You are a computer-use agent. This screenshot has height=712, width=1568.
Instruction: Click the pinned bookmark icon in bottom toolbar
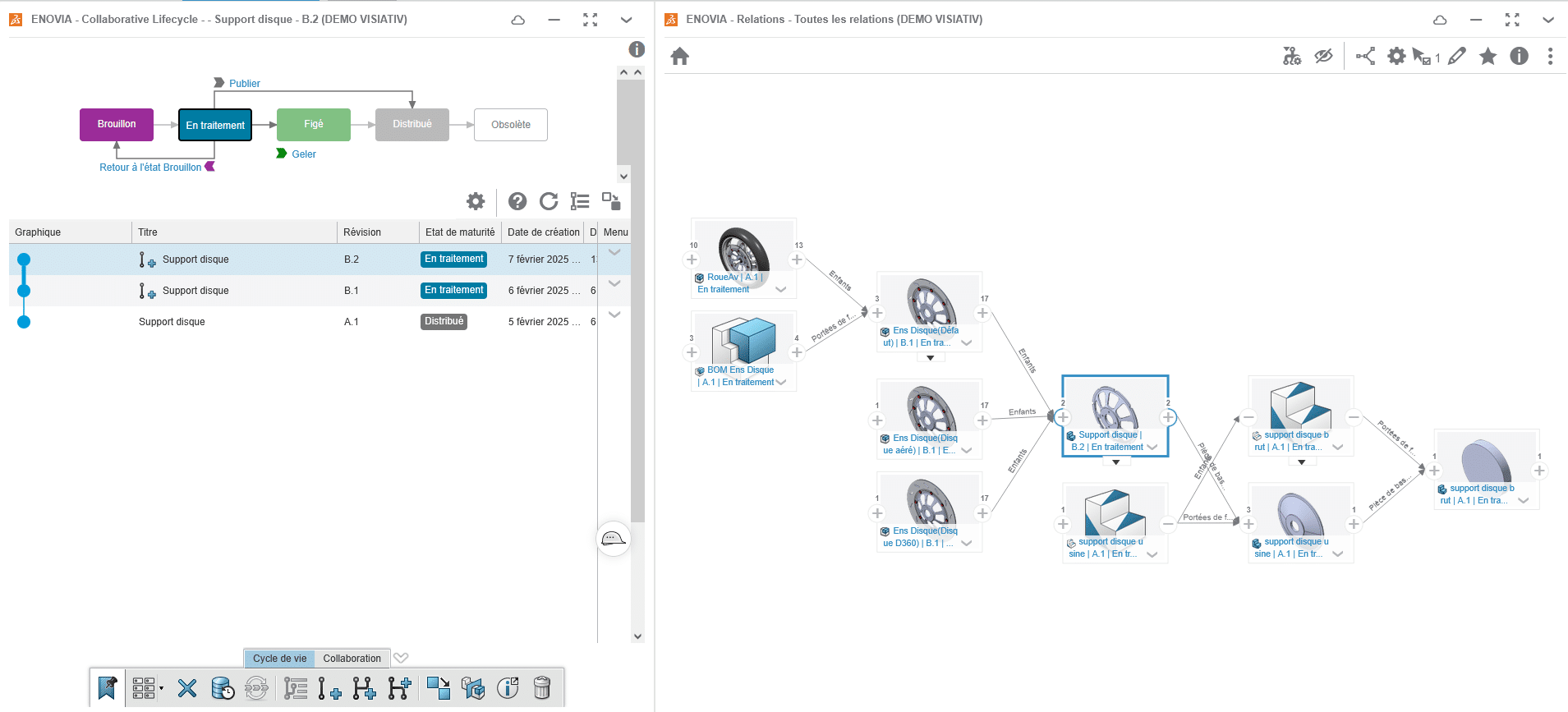coord(108,687)
